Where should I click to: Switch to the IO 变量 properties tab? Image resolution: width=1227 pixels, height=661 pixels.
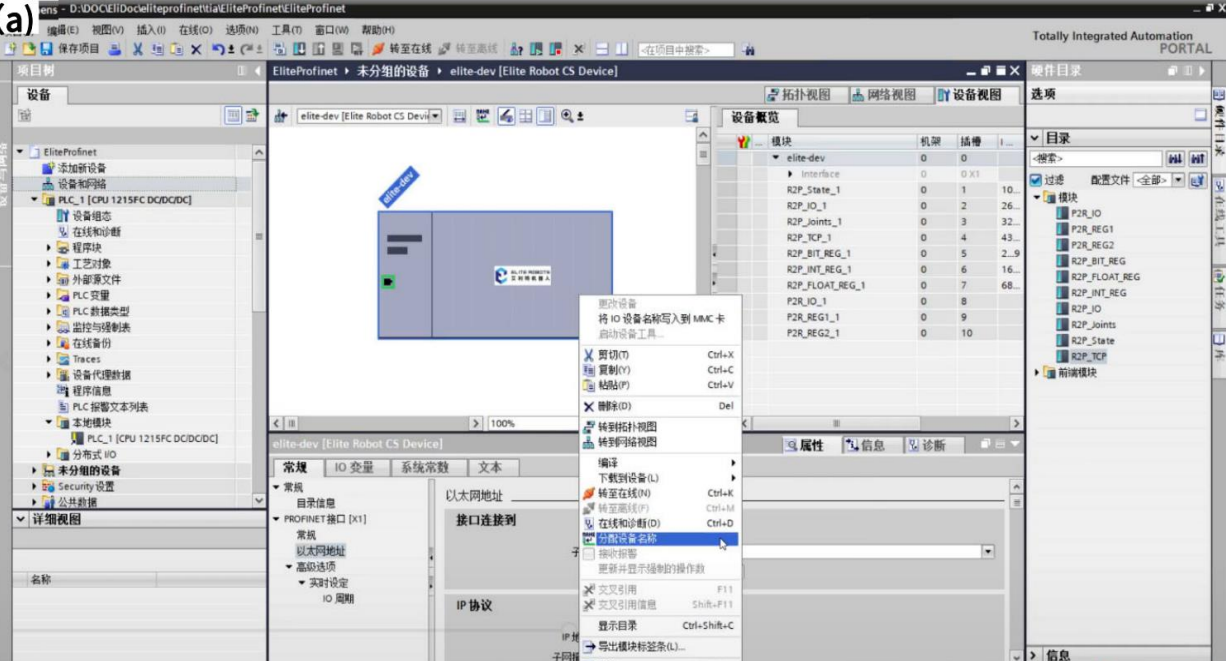pos(354,468)
